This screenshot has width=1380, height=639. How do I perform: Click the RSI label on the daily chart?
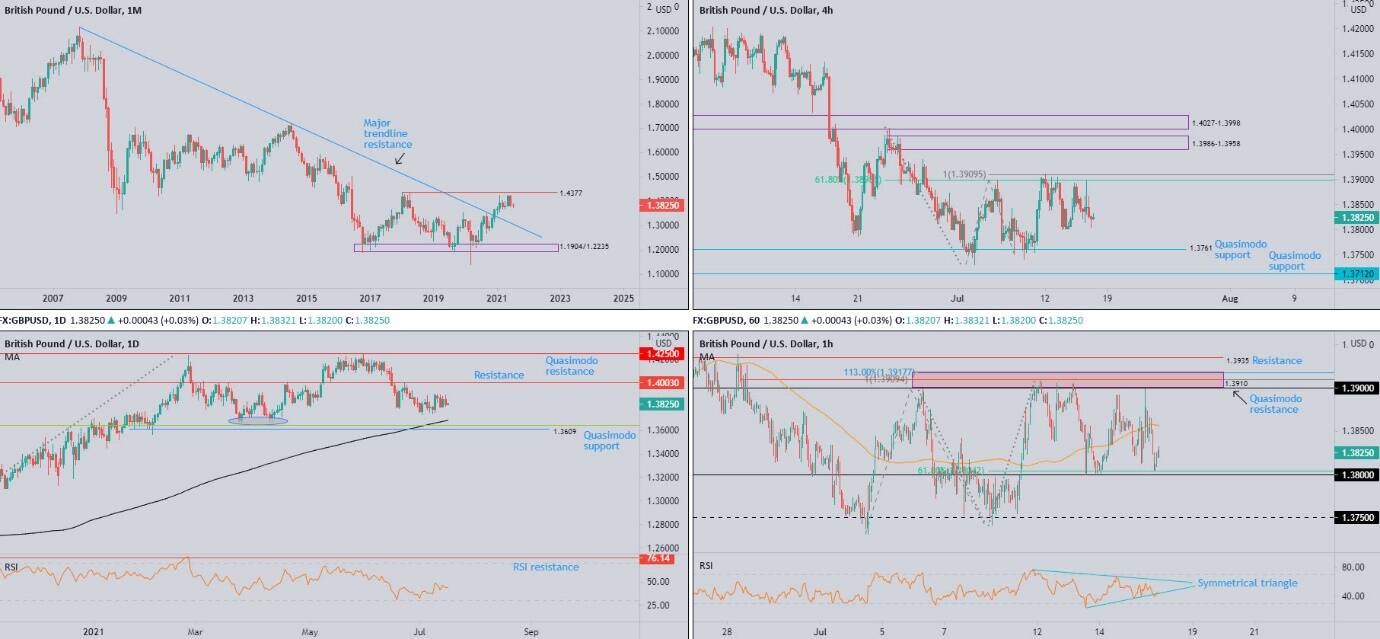(x=13, y=566)
